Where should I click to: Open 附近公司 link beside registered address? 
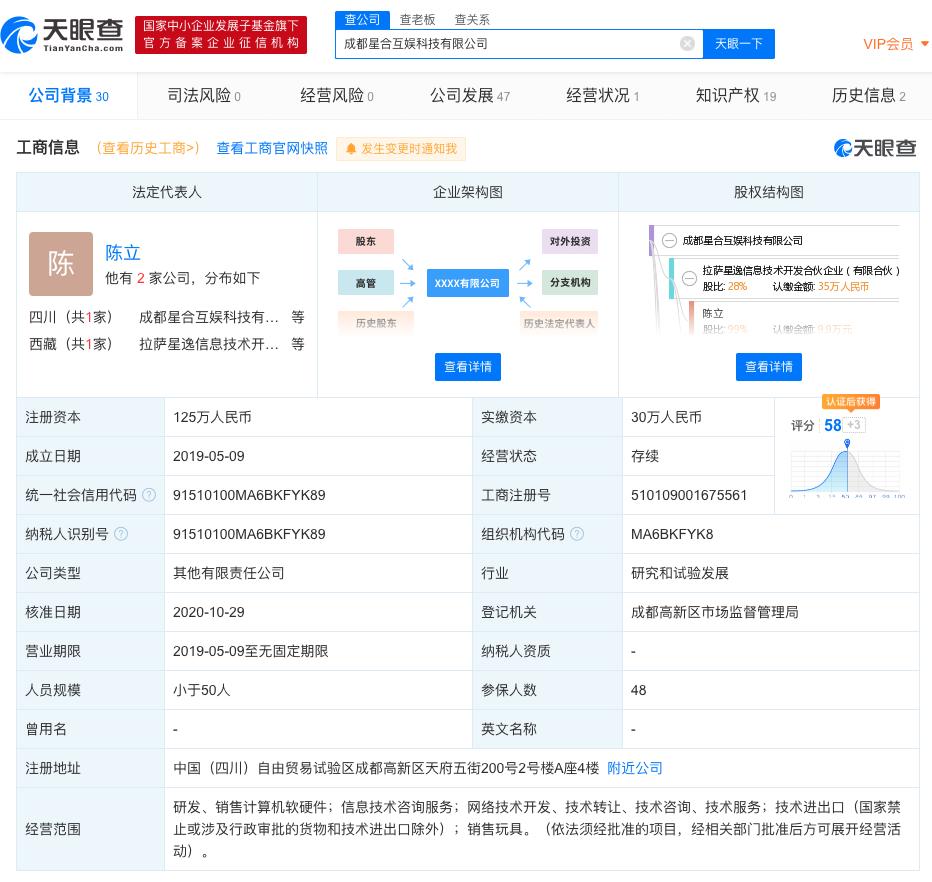coord(635,768)
